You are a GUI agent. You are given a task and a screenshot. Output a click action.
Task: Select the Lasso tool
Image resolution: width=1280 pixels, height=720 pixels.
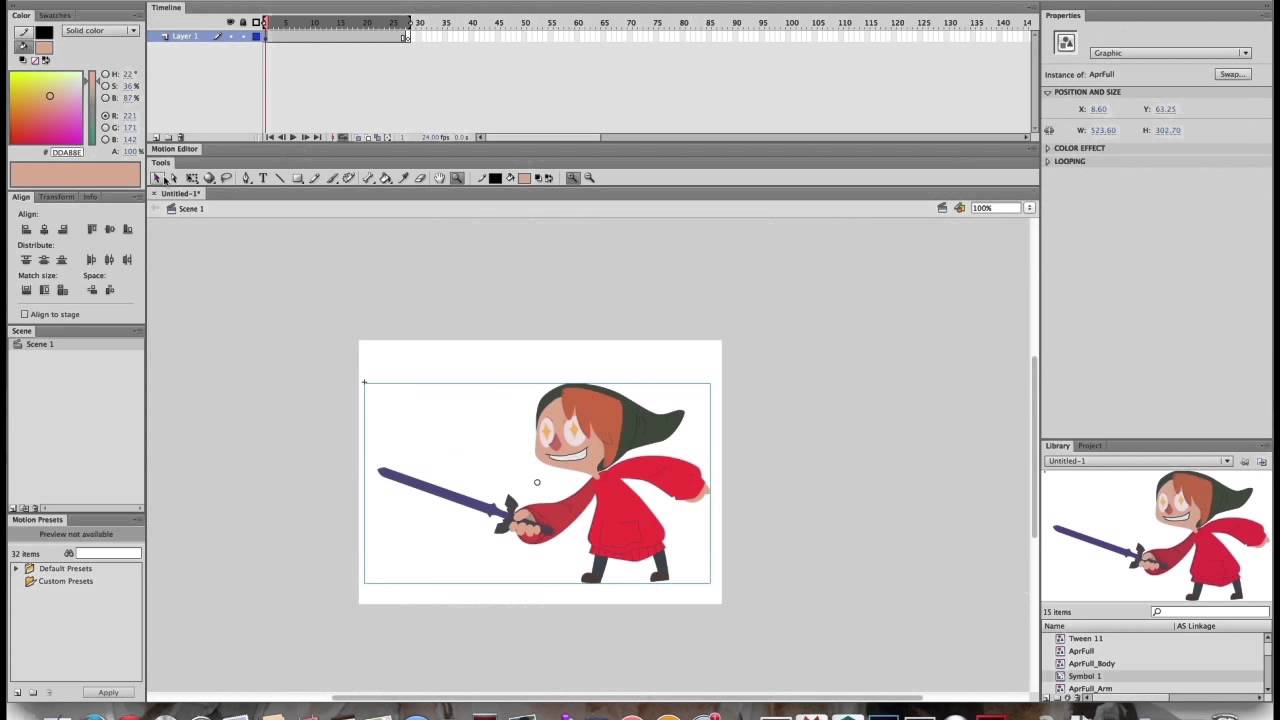click(x=227, y=178)
